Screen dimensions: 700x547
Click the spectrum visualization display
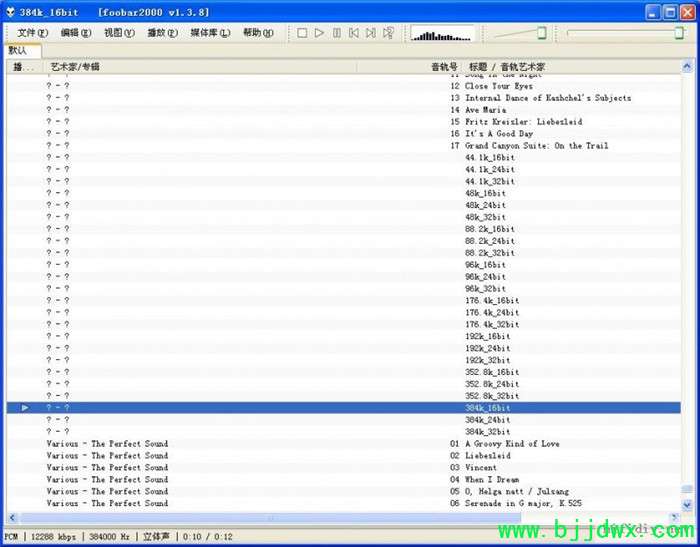tap(442, 34)
